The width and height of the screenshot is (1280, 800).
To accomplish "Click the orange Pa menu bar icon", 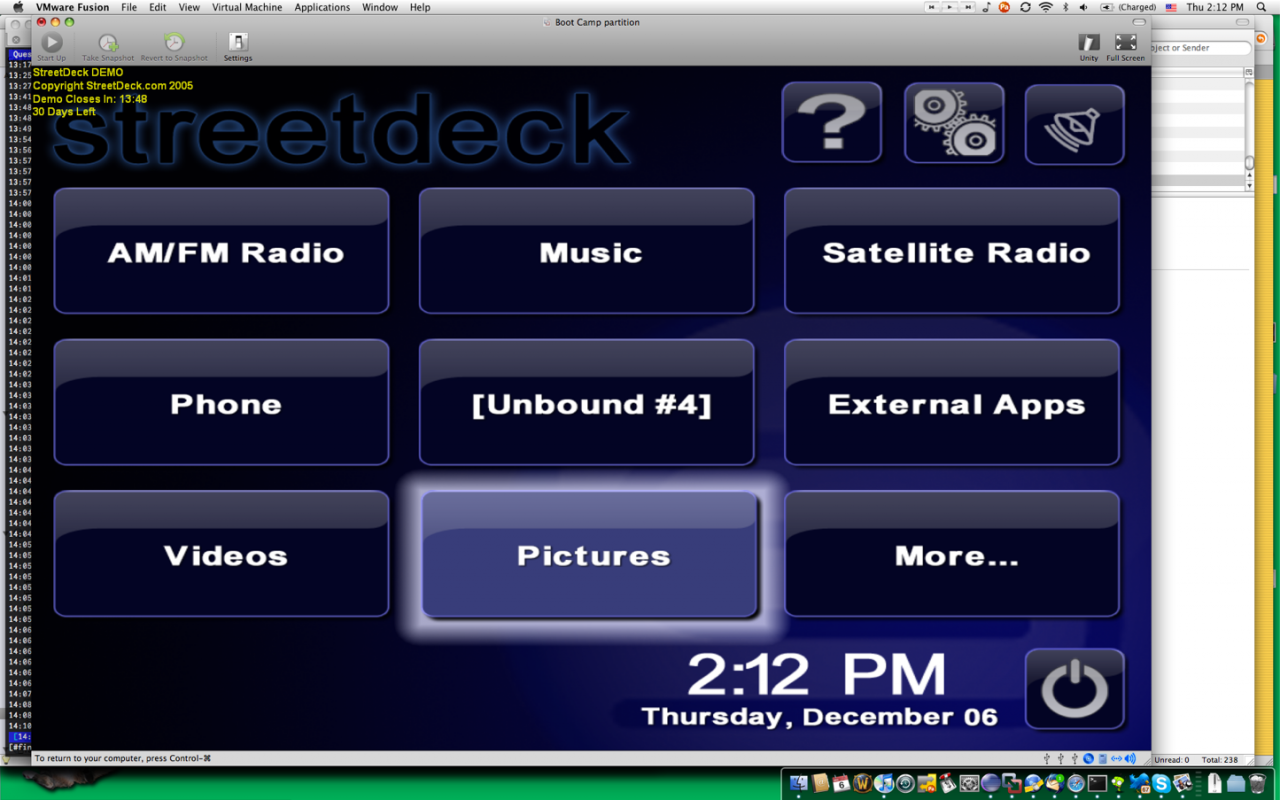I will pos(1005,7).
